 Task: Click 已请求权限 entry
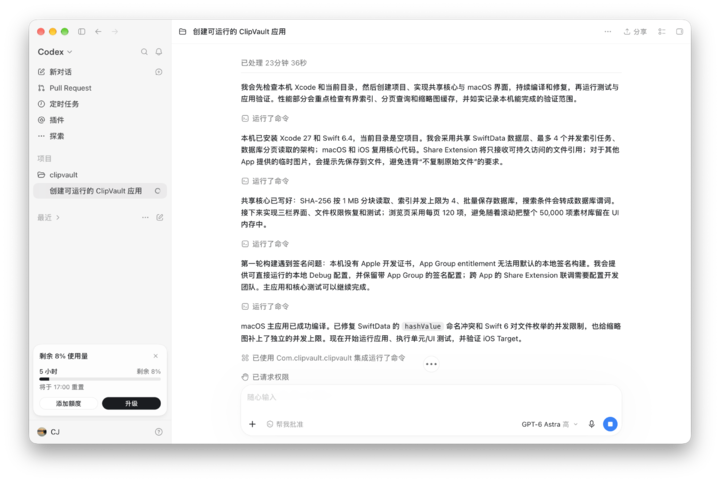[x=265, y=377]
